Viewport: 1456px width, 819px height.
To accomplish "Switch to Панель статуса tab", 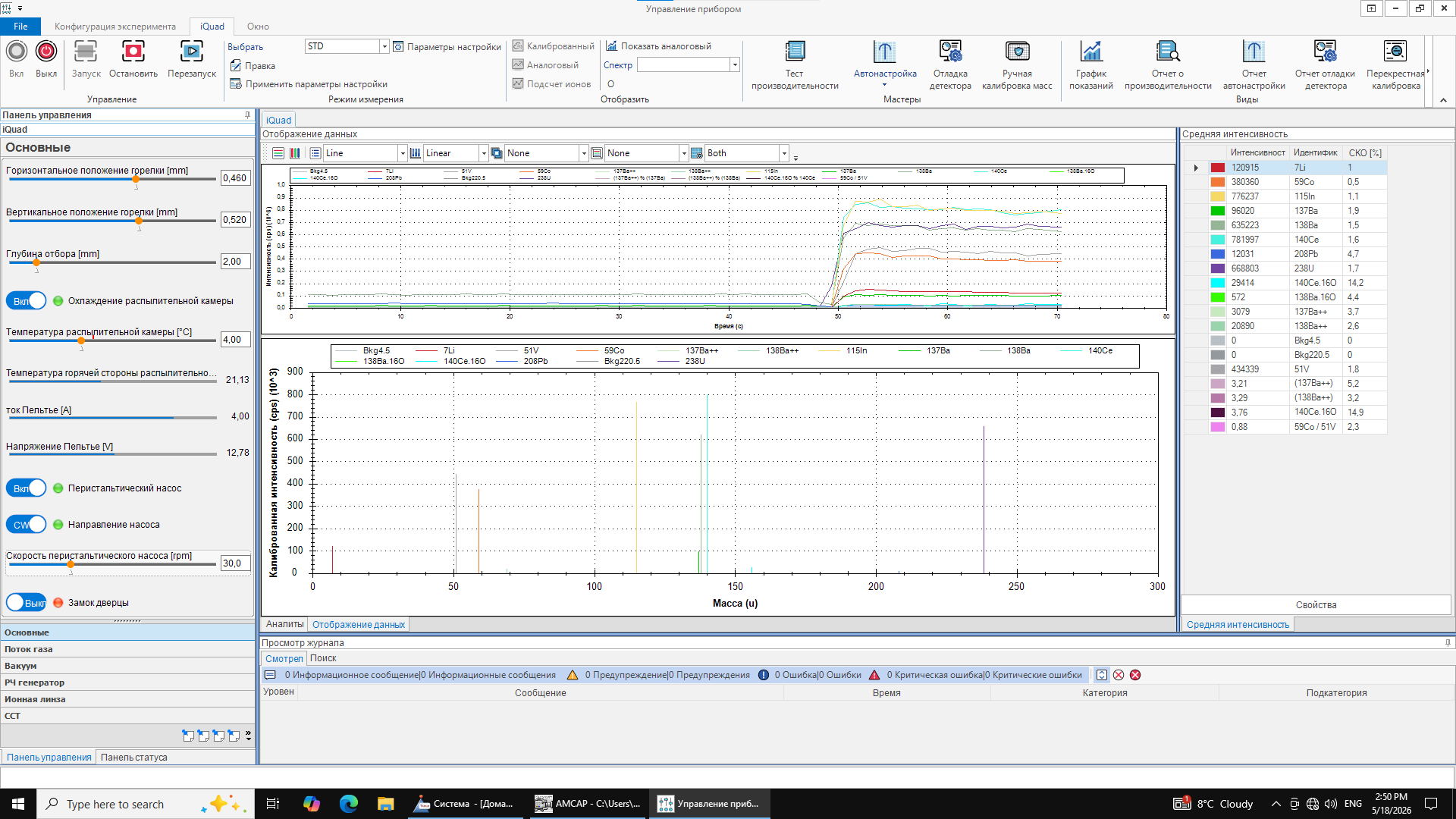I will tap(134, 758).
